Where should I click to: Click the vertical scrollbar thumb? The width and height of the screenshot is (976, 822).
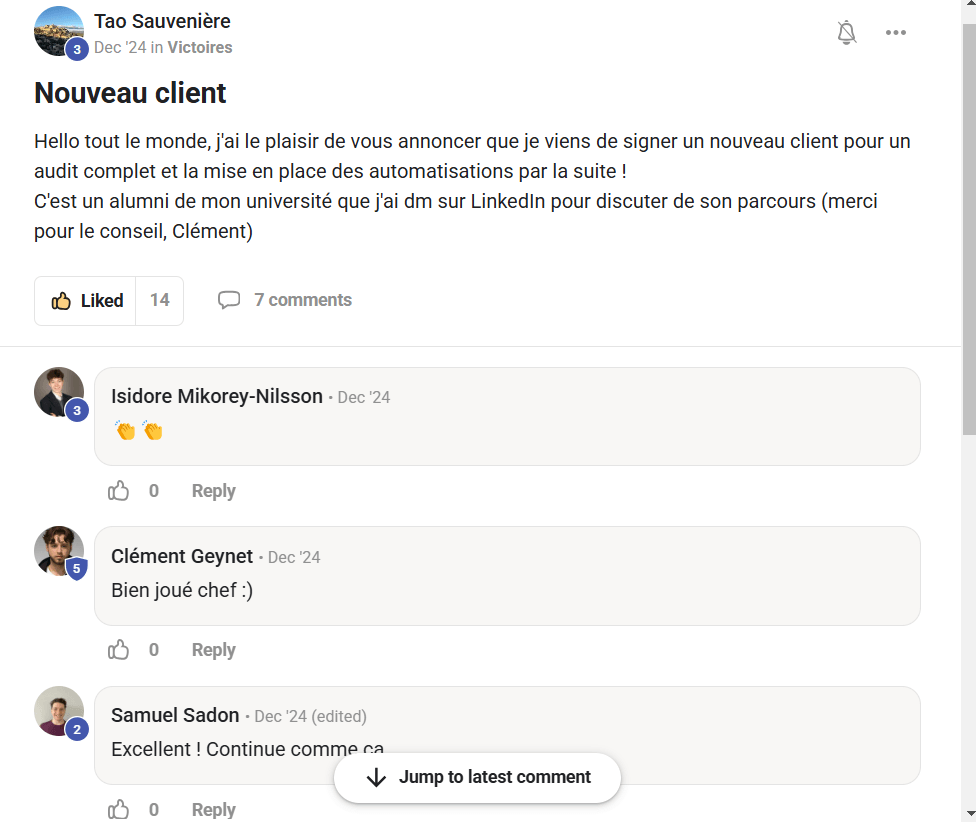click(x=968, y=230)
